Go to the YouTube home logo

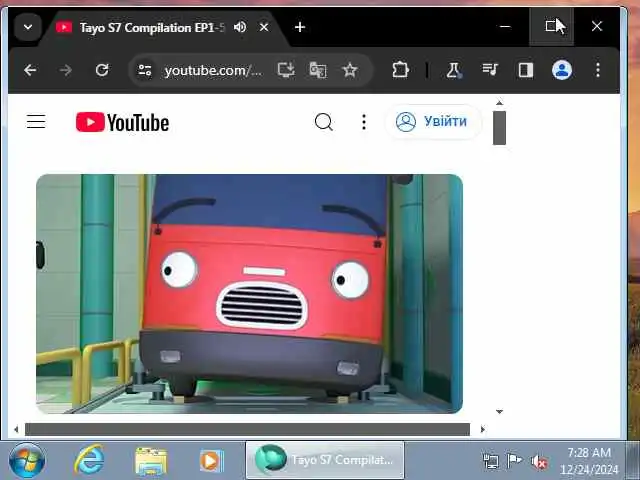[122, 122]
